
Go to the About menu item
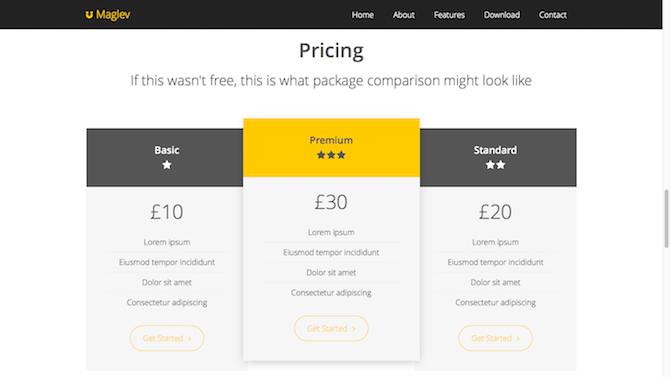tap(403, 15)
